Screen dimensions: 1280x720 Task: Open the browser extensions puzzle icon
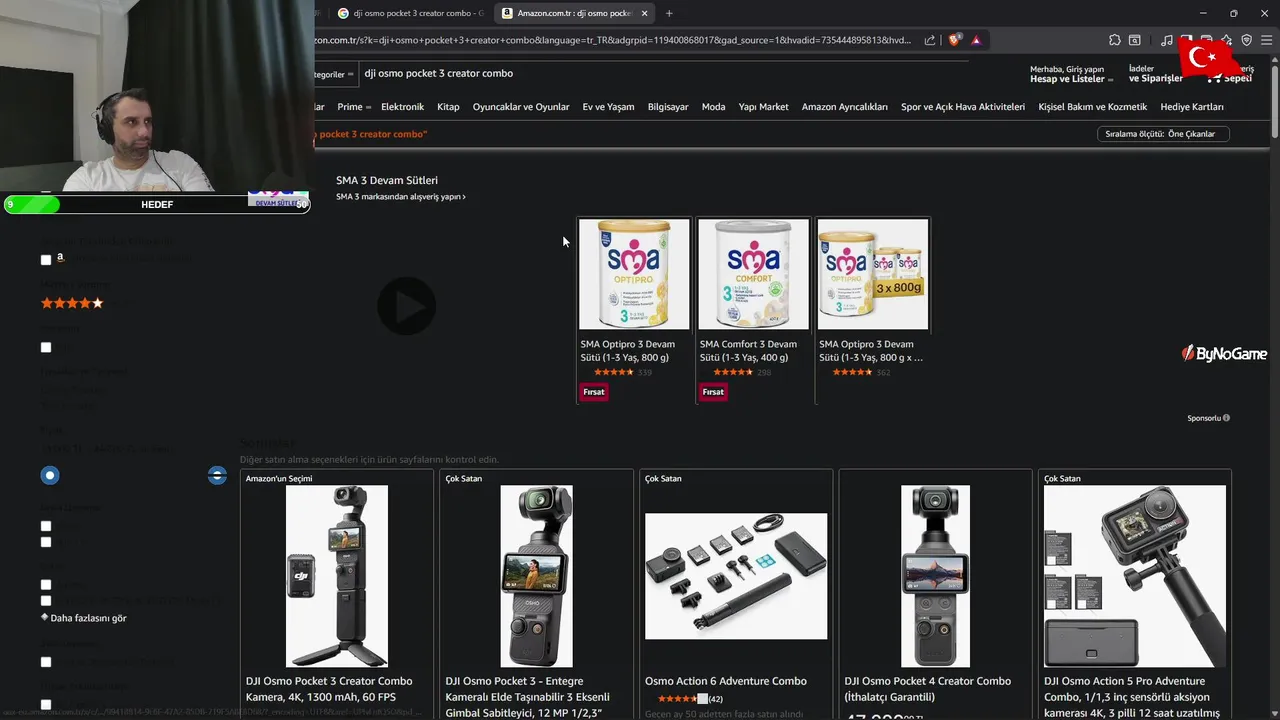[x=1115, y=40]
